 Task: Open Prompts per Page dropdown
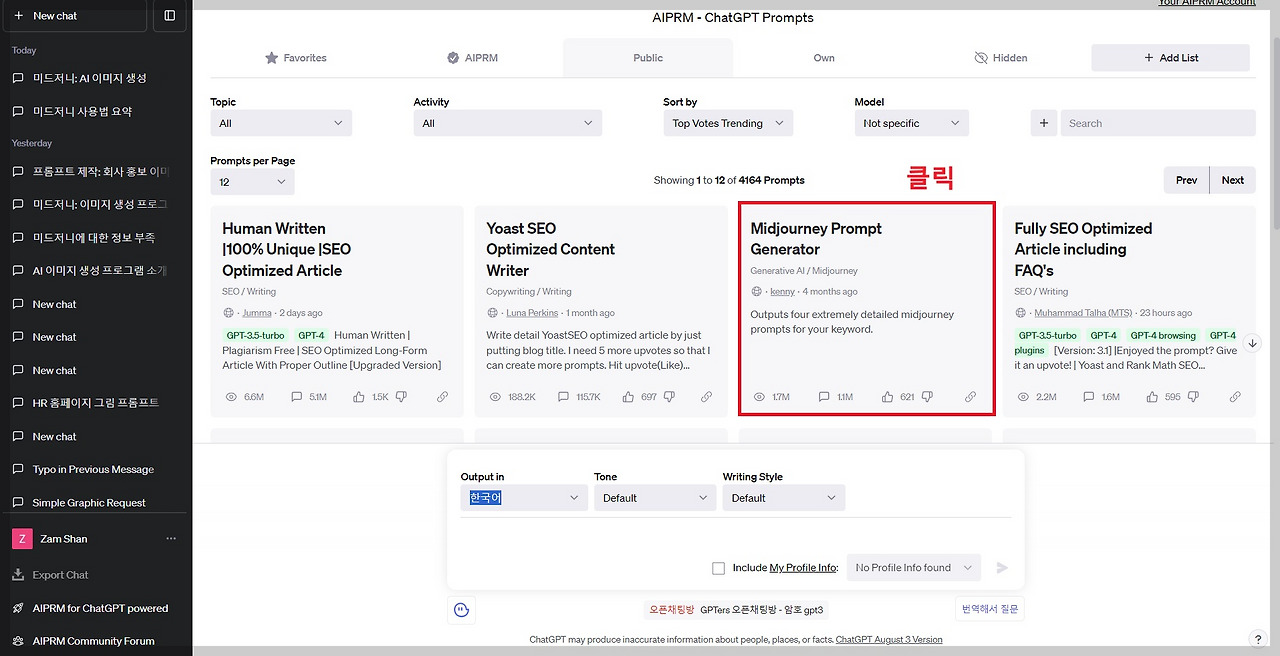click(252, 182)
